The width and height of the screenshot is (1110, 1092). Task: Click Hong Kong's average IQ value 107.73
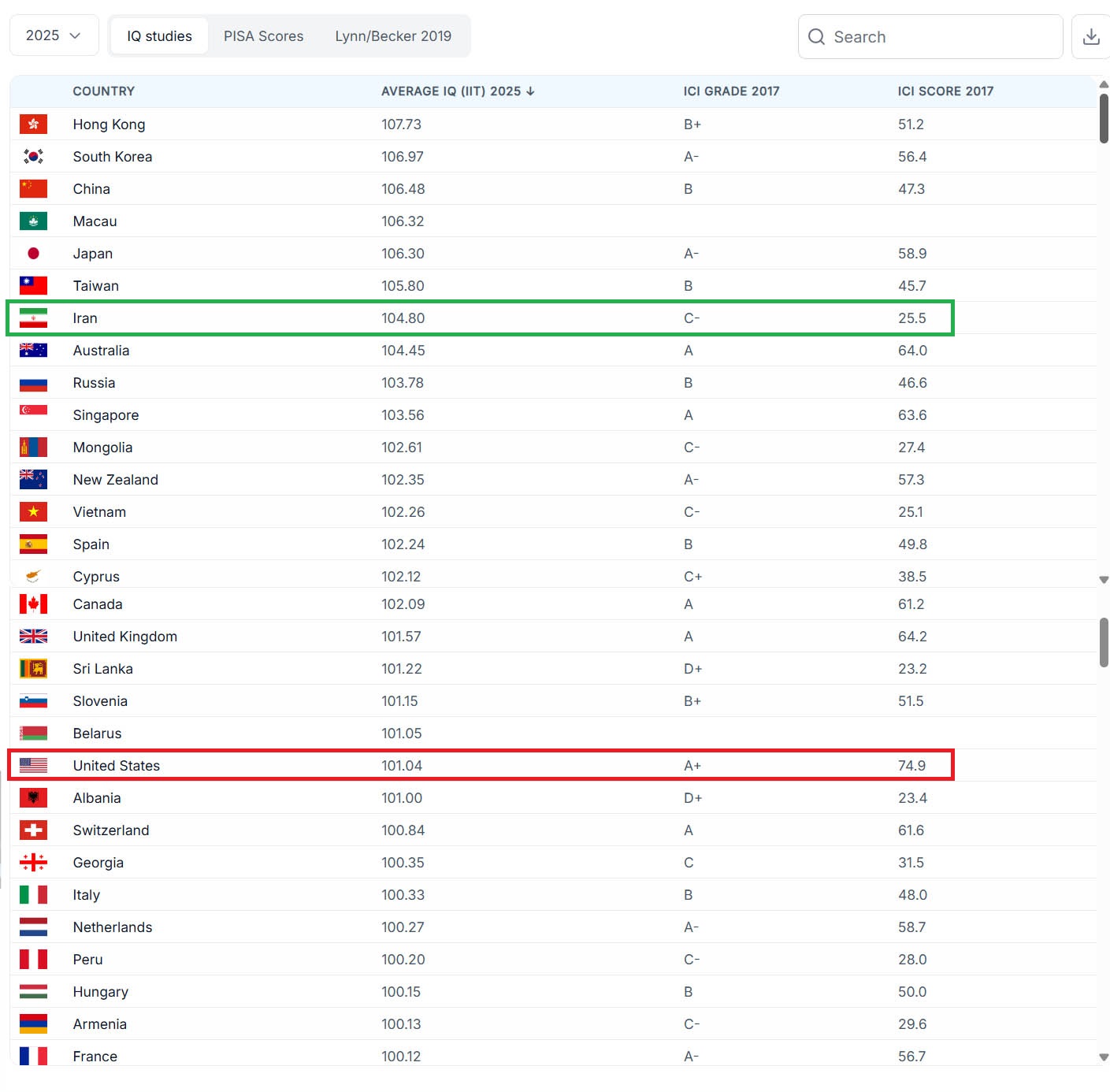click(x=401, y=124)
